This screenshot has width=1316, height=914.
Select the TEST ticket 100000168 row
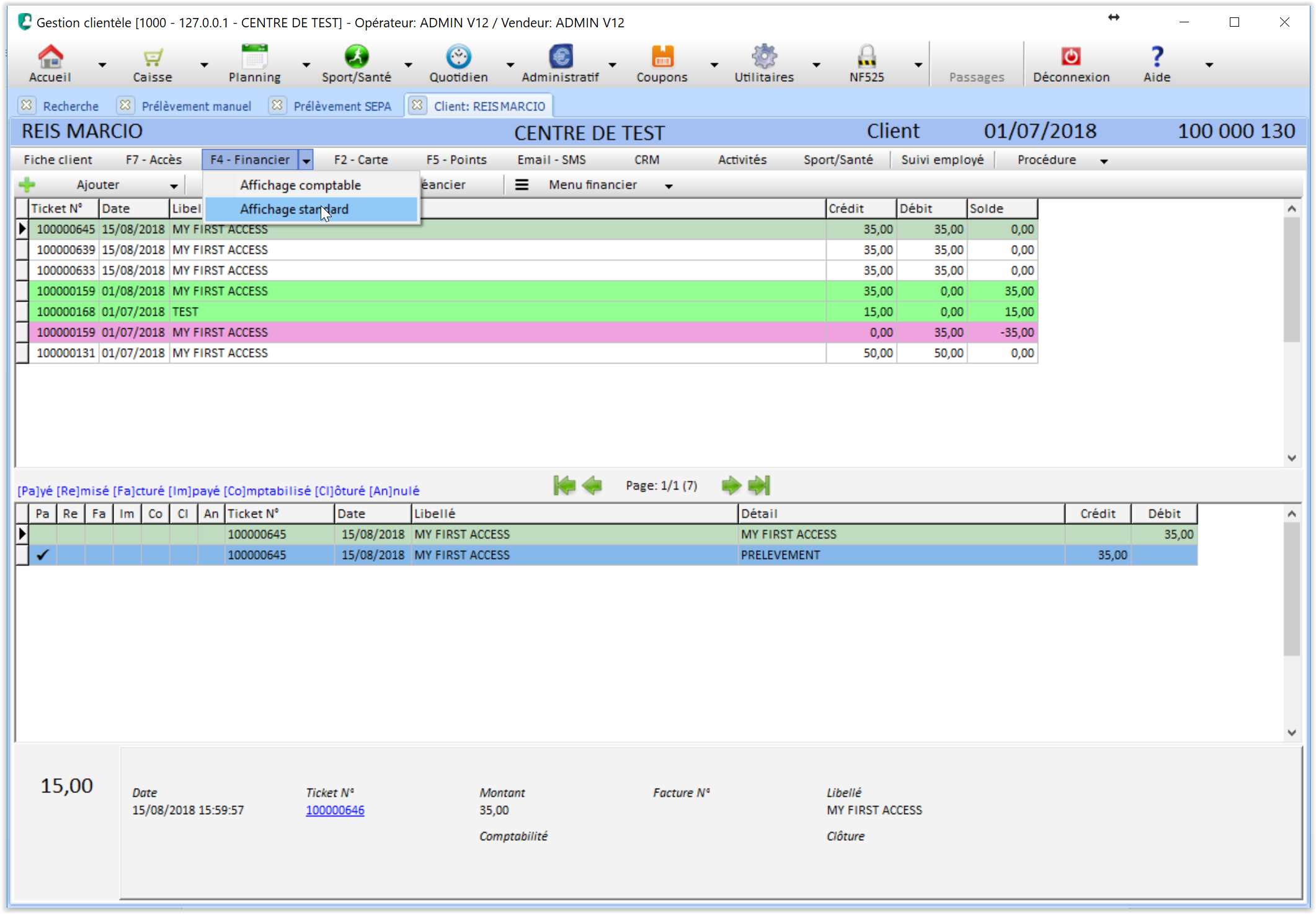[x=533, y=311]
